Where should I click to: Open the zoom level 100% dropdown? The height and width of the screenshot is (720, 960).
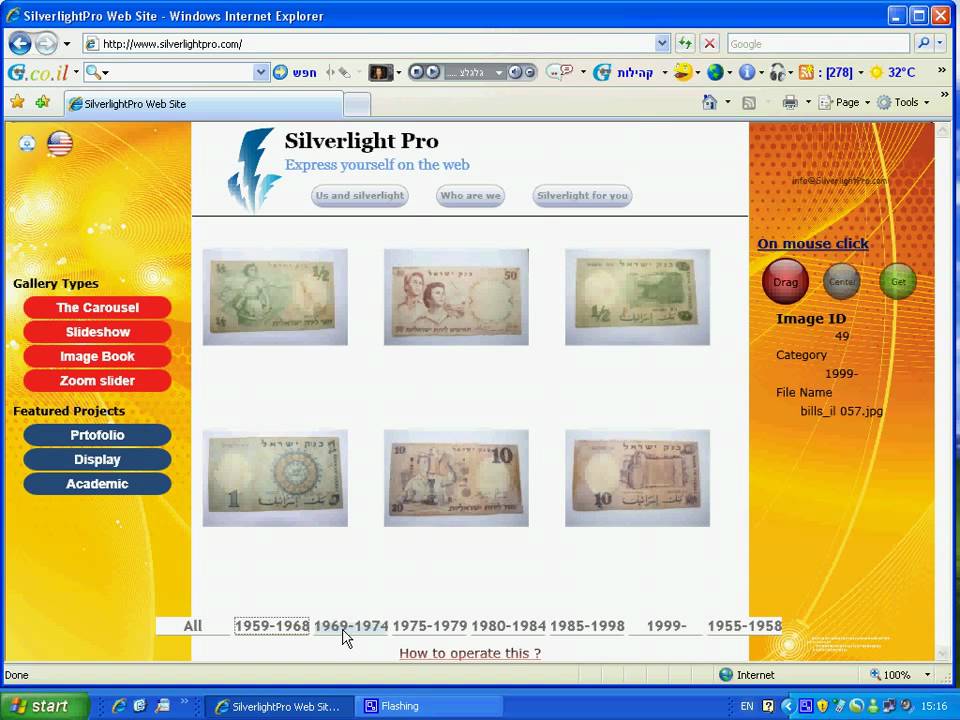927,675
